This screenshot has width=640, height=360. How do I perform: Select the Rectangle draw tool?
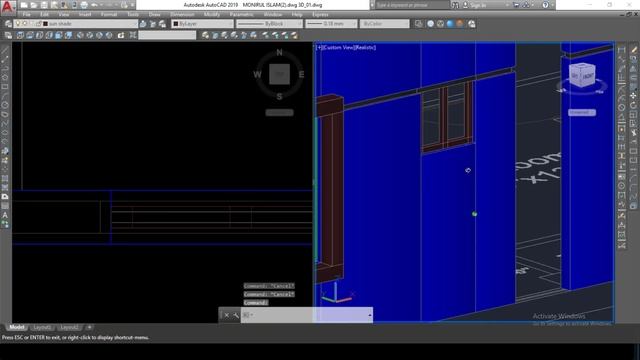(5, 87)
